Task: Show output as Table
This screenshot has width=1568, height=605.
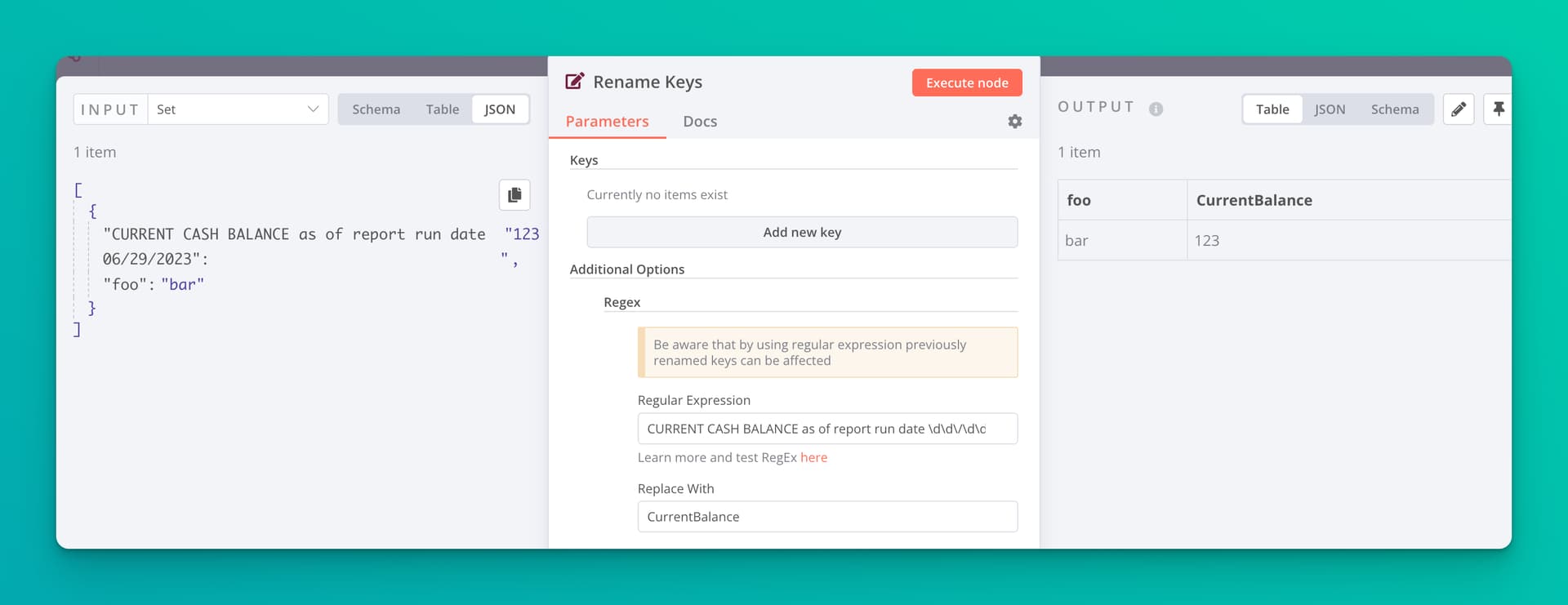Action: point(1272,109)
